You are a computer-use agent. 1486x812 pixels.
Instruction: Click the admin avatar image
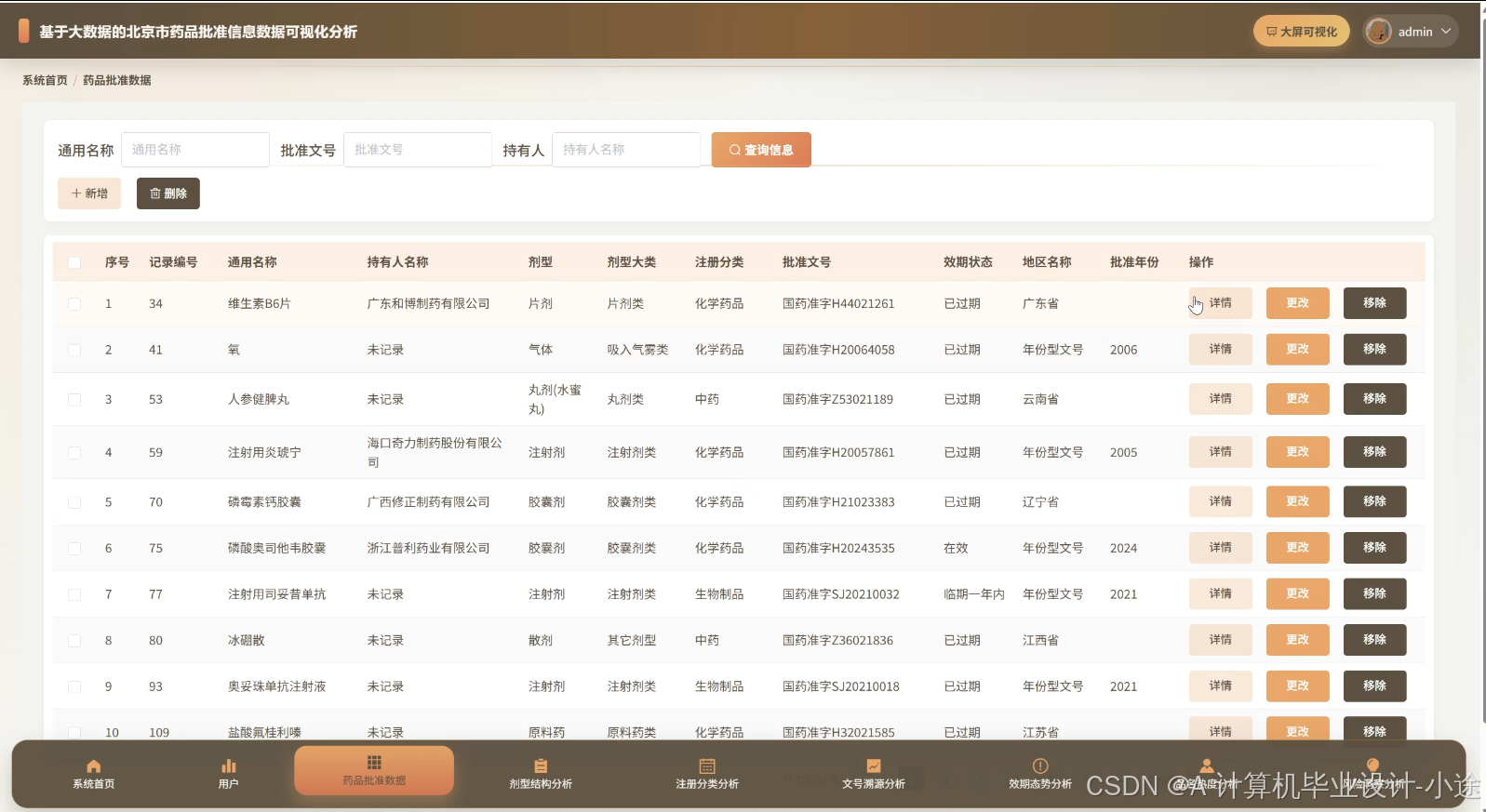[x=1378, y=32]
